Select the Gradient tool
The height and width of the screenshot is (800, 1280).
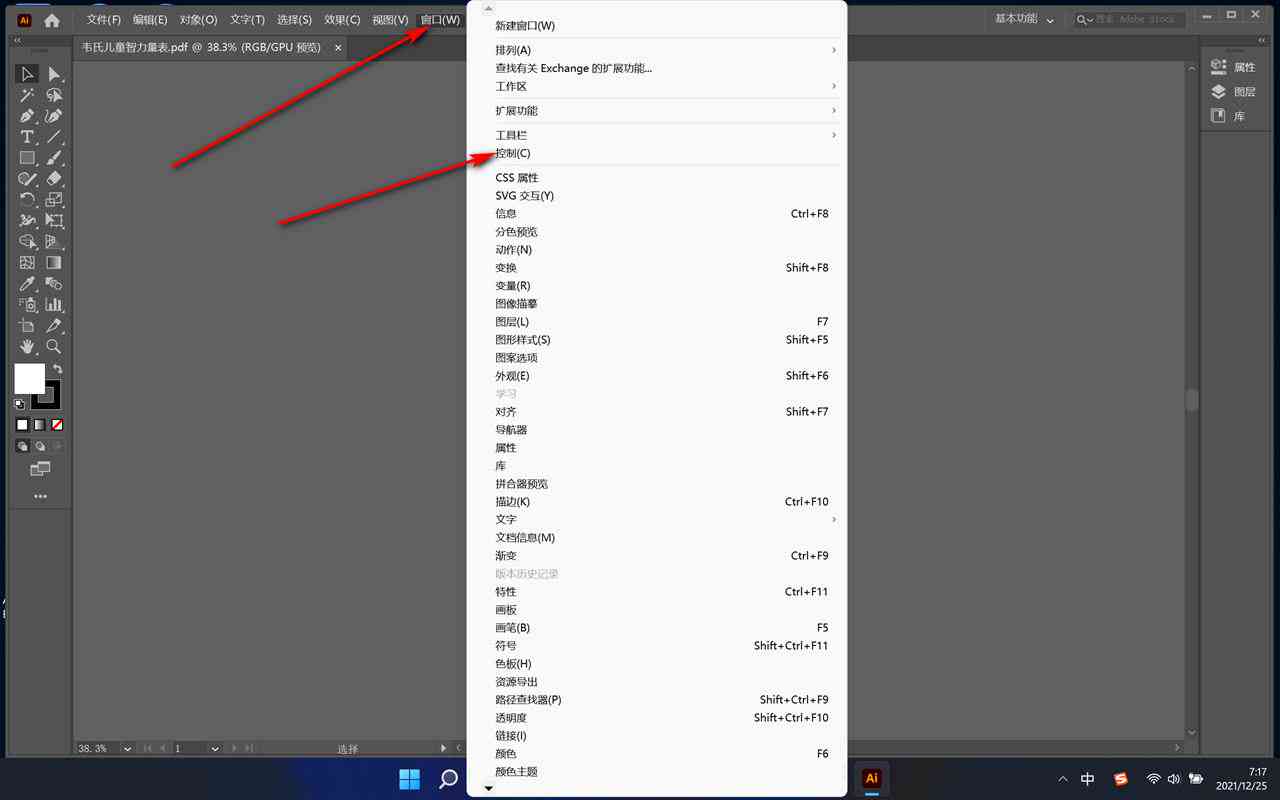pyautogui.click(x=54, y=263)
